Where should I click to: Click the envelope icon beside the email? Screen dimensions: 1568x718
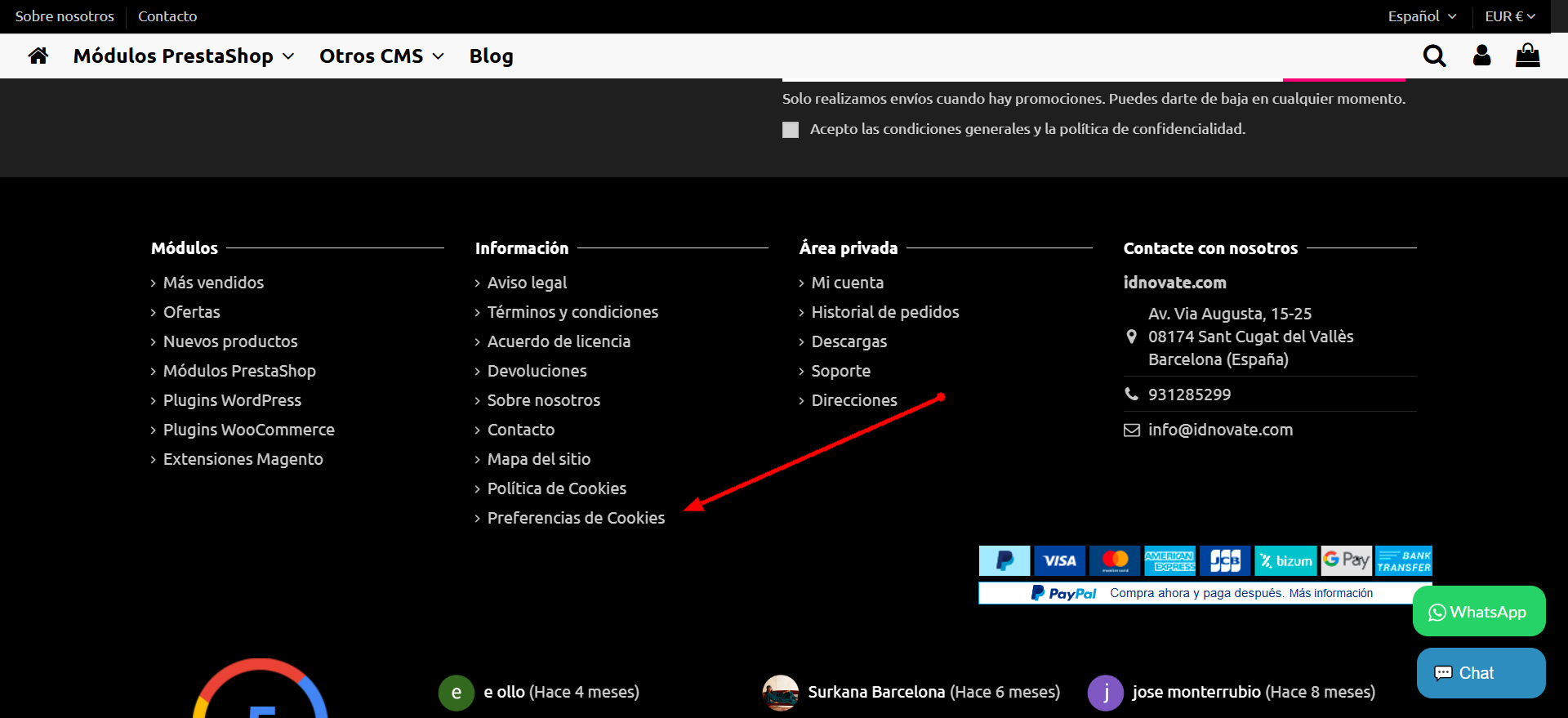click(1132, 430)
